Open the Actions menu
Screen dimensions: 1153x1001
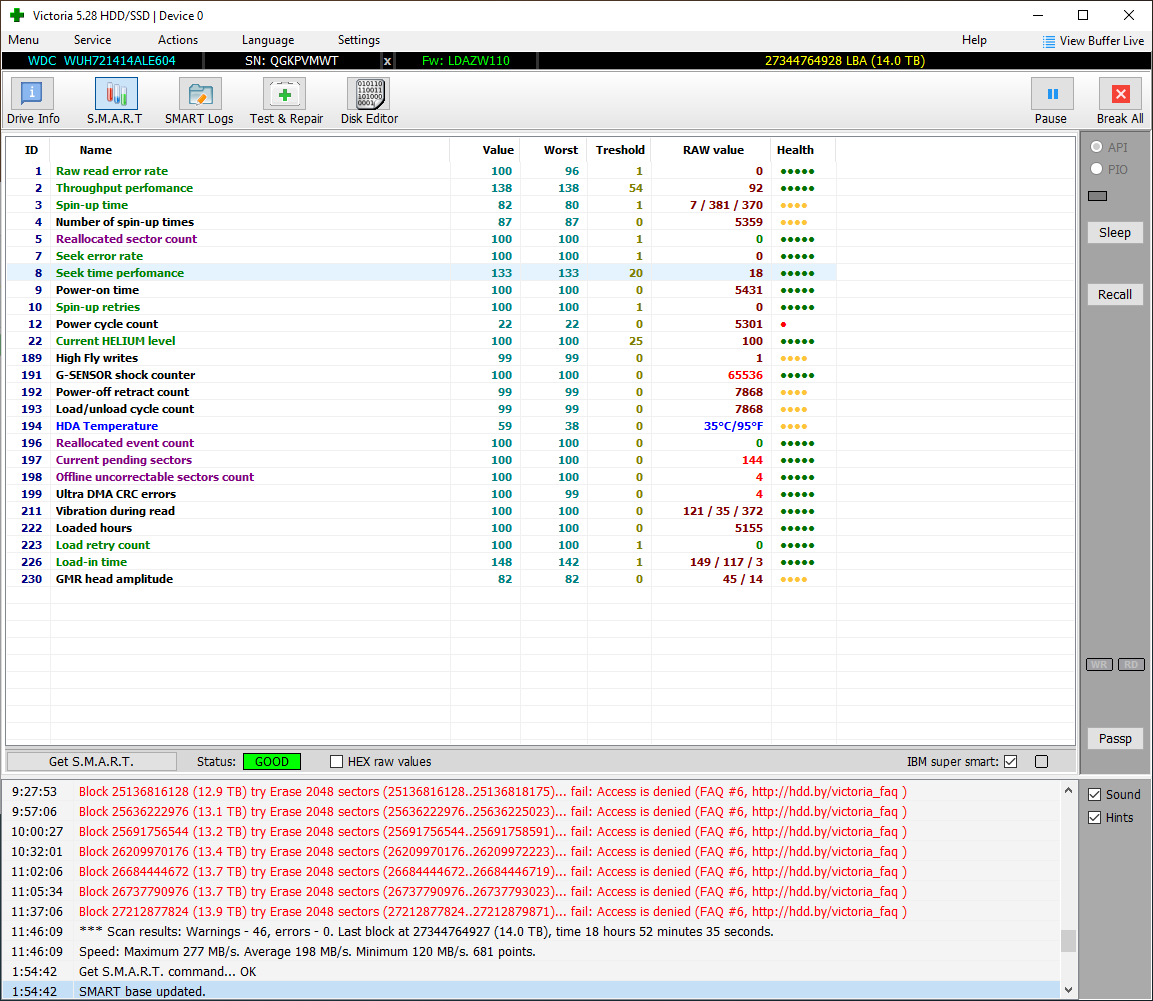[178, 40]
